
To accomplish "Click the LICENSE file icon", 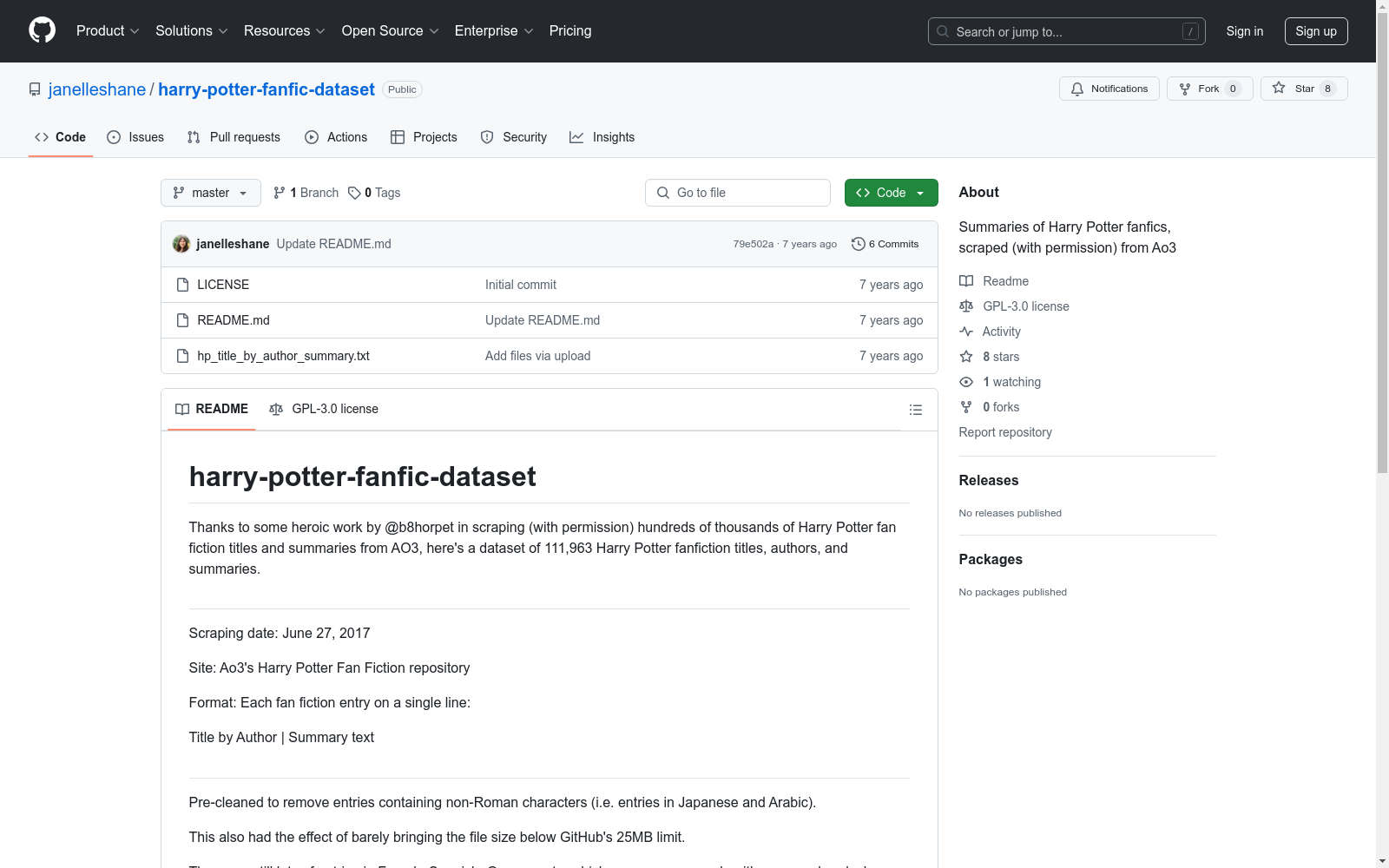I will coord(182,285).
